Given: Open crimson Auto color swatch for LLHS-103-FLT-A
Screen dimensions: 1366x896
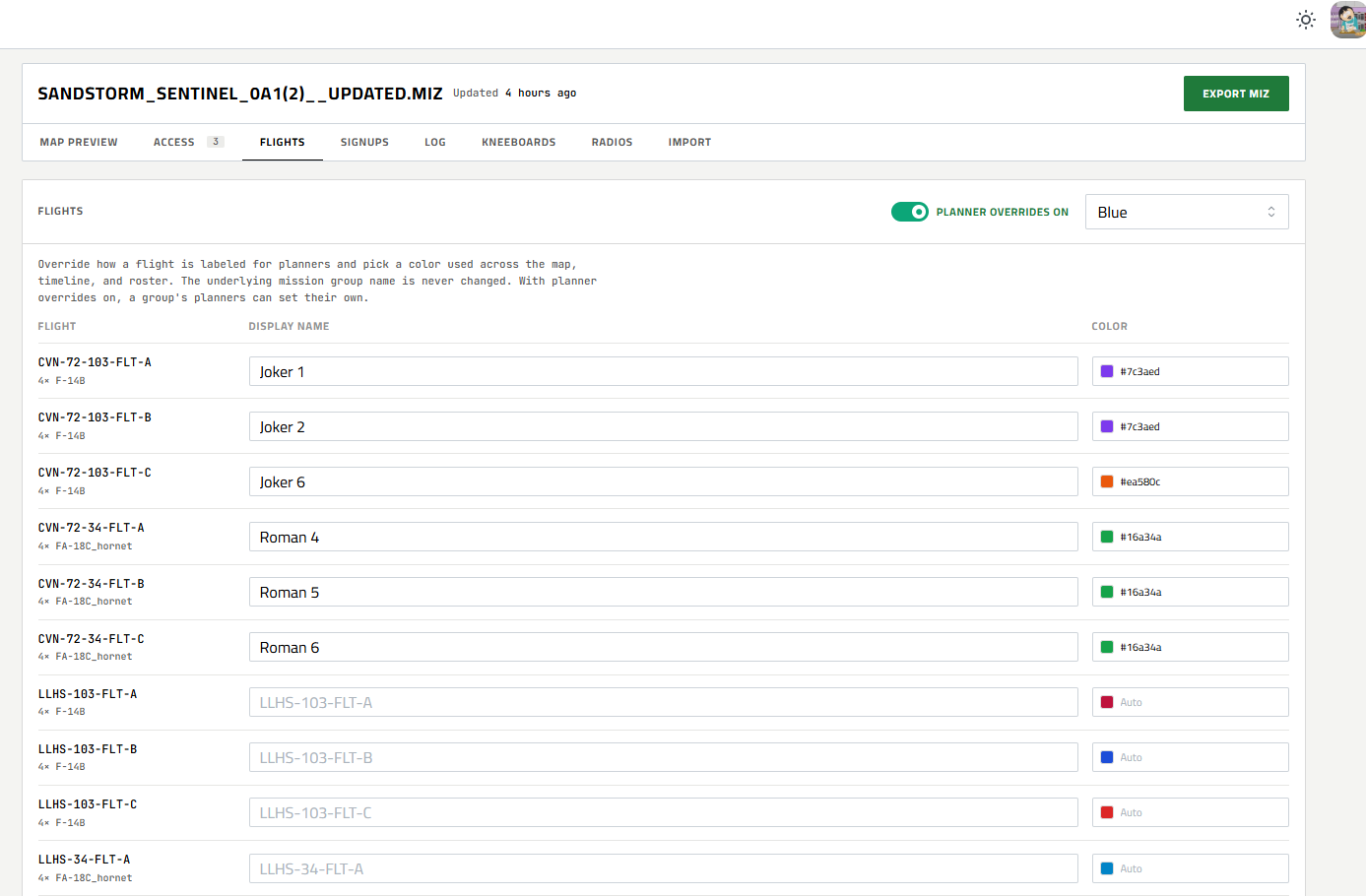Looking at the screenshot, I should tap(1107, 702).
